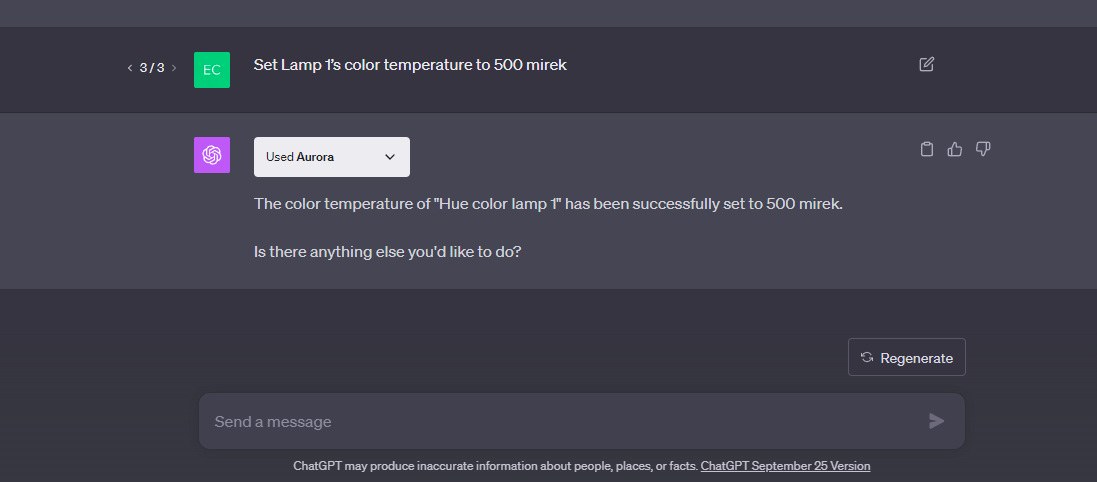The image size is (1097, 482).
Task: Go to the previous prompt version arrow
Action: pyautogui.click(x=129, y=68)
